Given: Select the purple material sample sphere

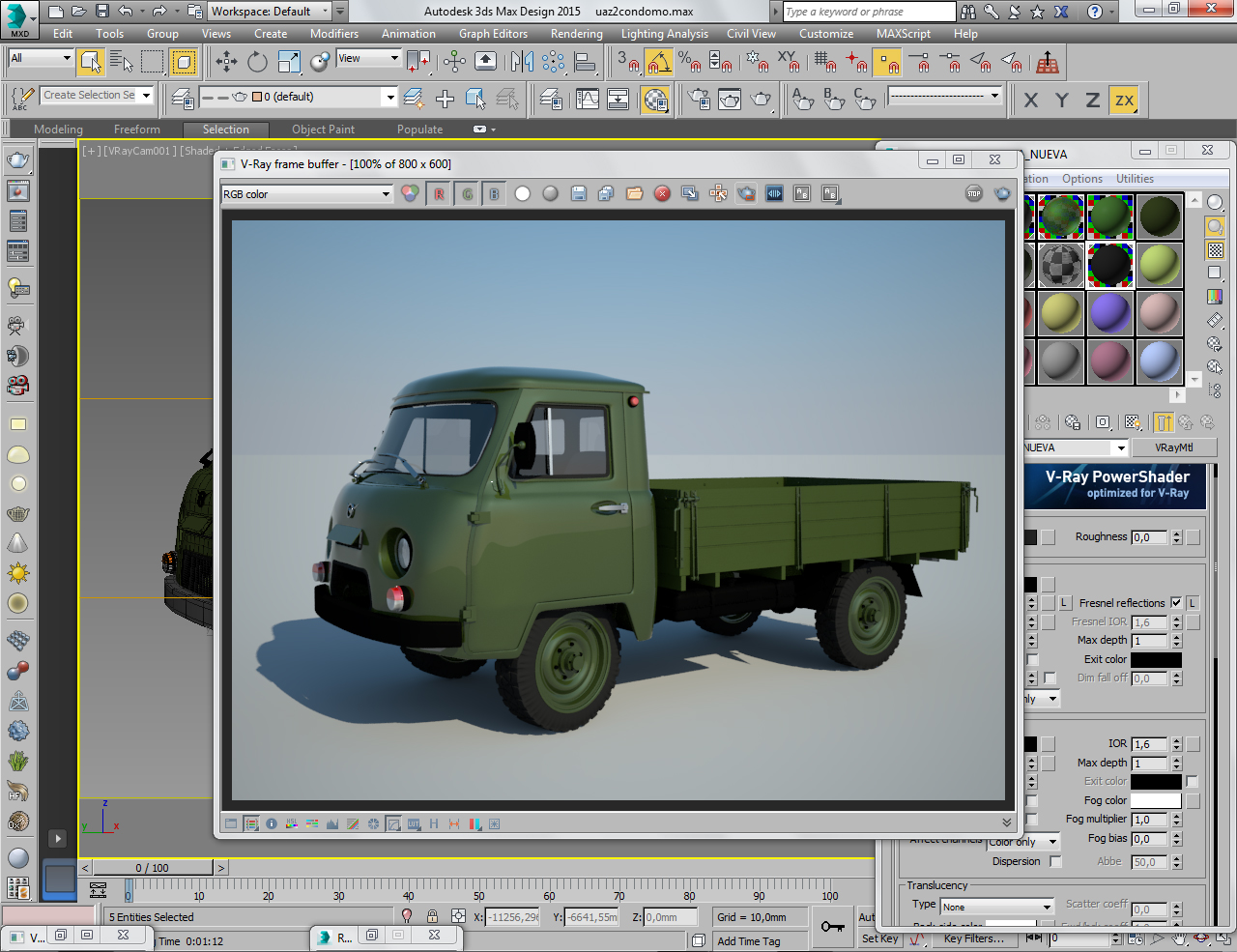Looking at the screenshot, I should (x=1109, y=313).
